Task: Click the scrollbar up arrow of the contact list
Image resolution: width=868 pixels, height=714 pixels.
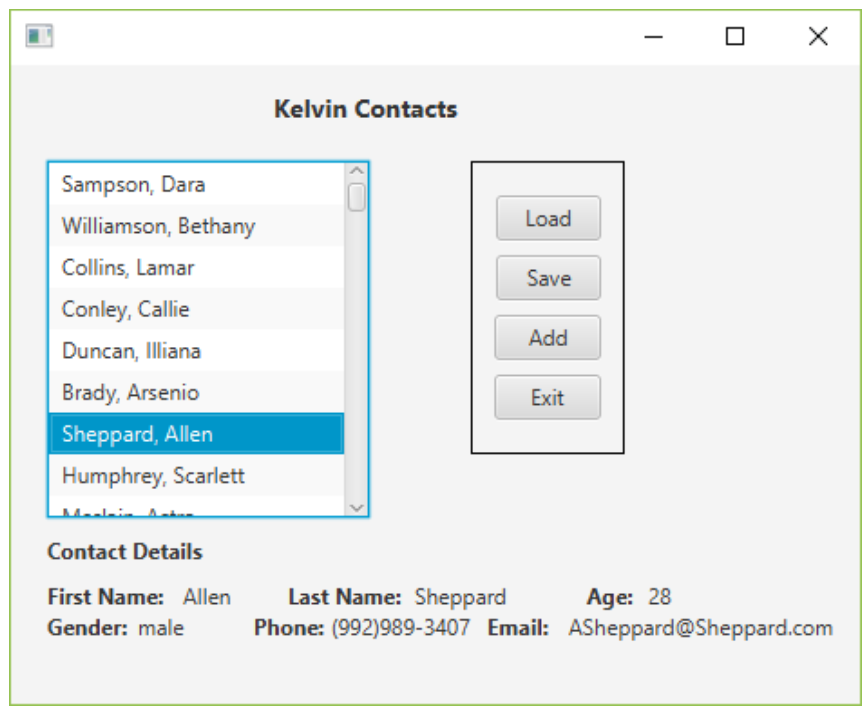Action: click(x=357, y=170)
